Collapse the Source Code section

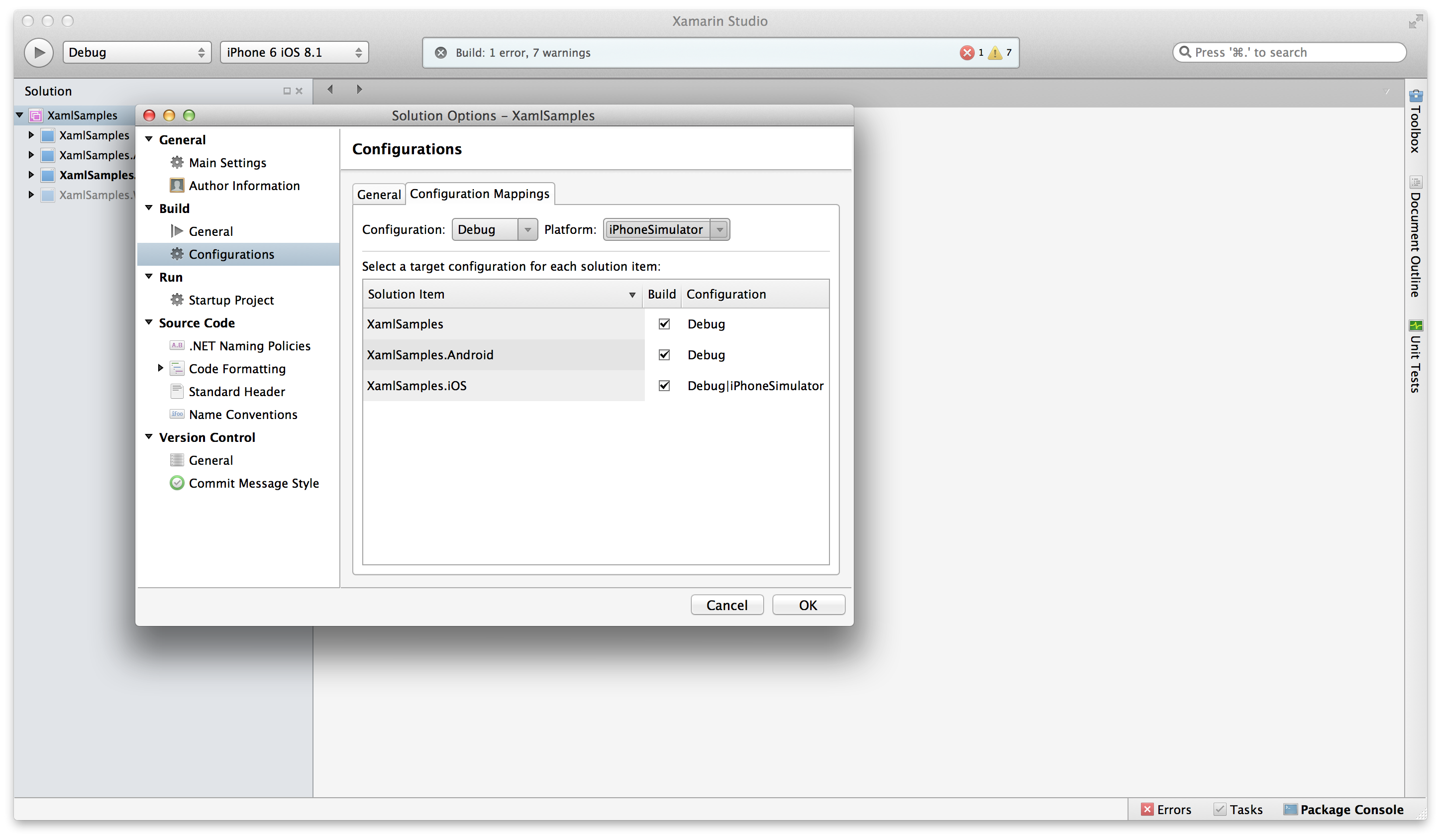tap(149, 322)
